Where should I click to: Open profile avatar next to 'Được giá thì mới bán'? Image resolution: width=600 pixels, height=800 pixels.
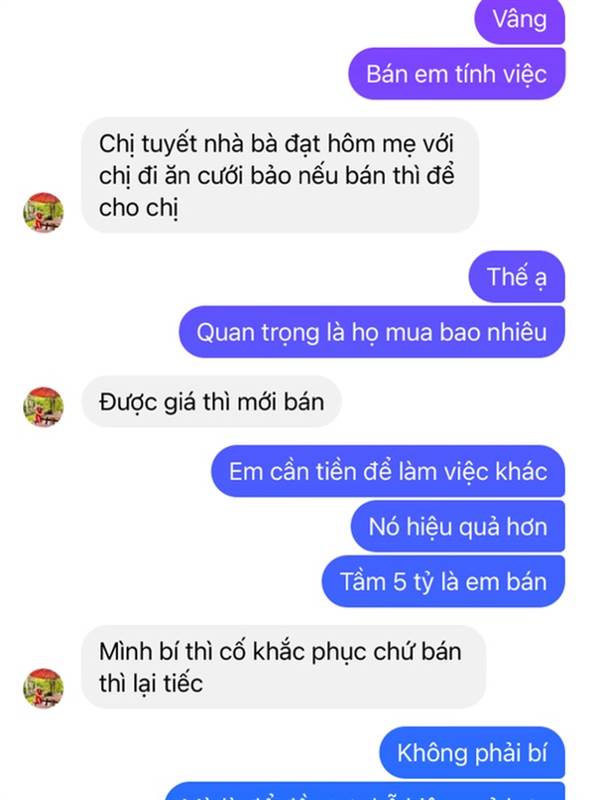point(43,407)
